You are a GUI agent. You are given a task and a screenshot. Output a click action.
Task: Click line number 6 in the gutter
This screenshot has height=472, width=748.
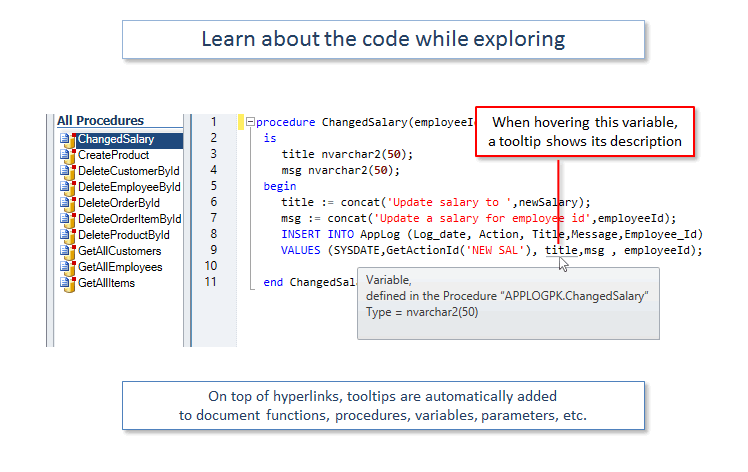pos(214,202)
